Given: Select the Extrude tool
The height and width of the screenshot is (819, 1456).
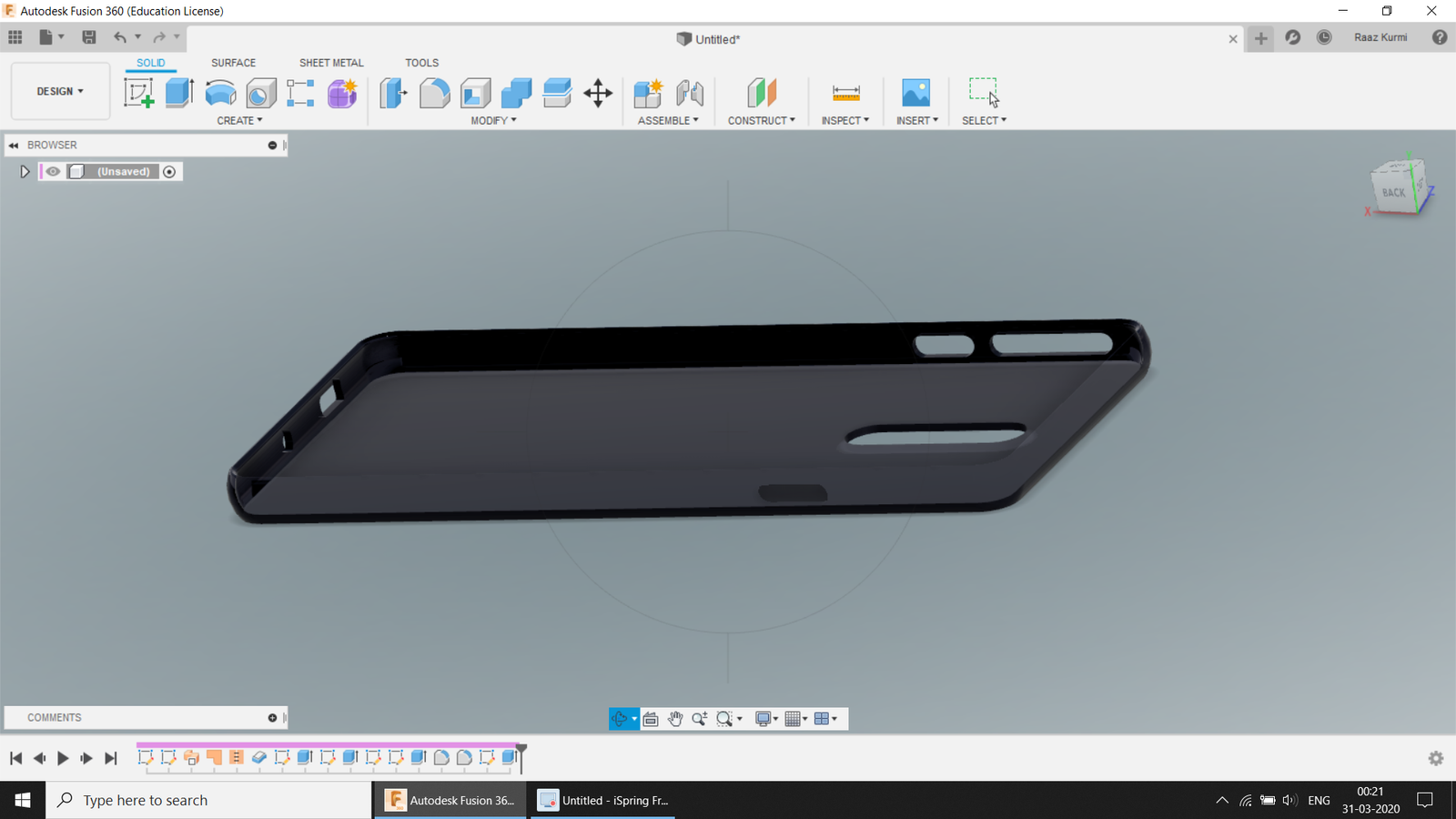Looking at the screenshot, I should pos(179,93).
